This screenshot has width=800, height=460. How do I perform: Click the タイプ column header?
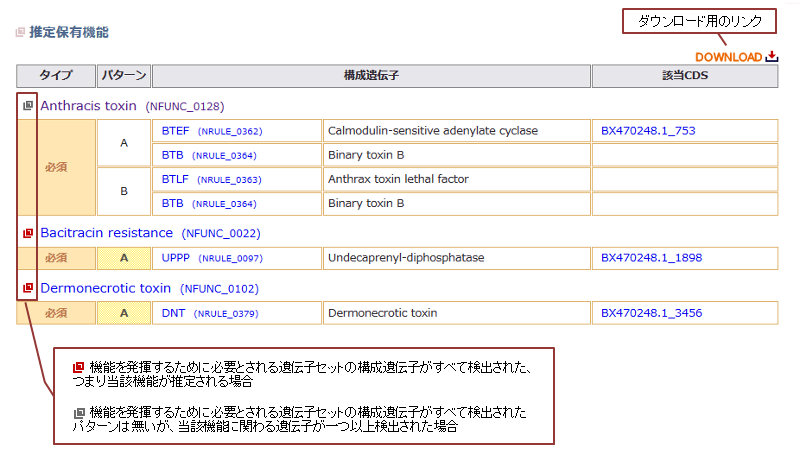(x=55, y=76)
